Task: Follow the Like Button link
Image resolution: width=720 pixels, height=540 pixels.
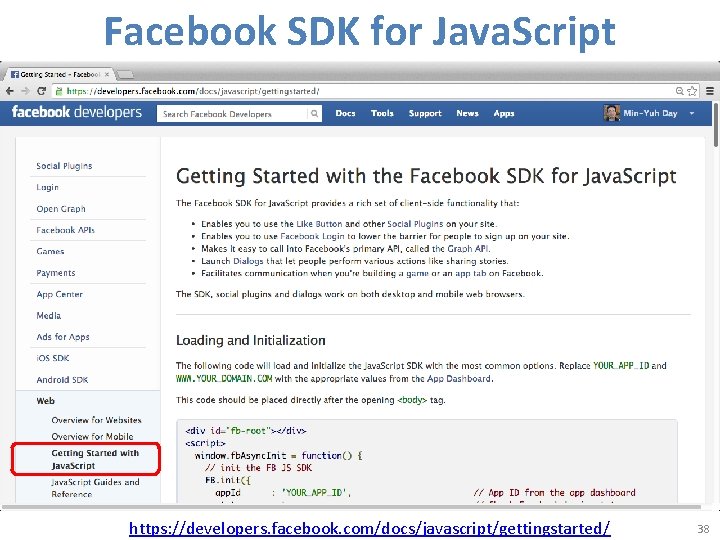Action: [x=319, y=224]
